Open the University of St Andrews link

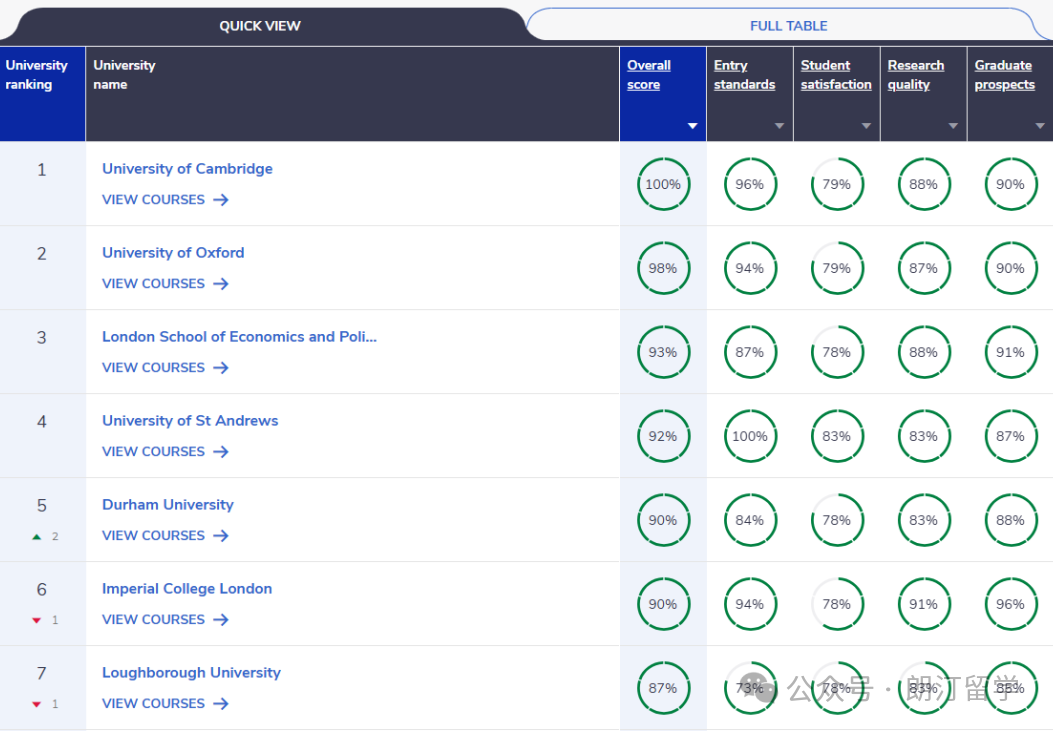tap(190, 420)
